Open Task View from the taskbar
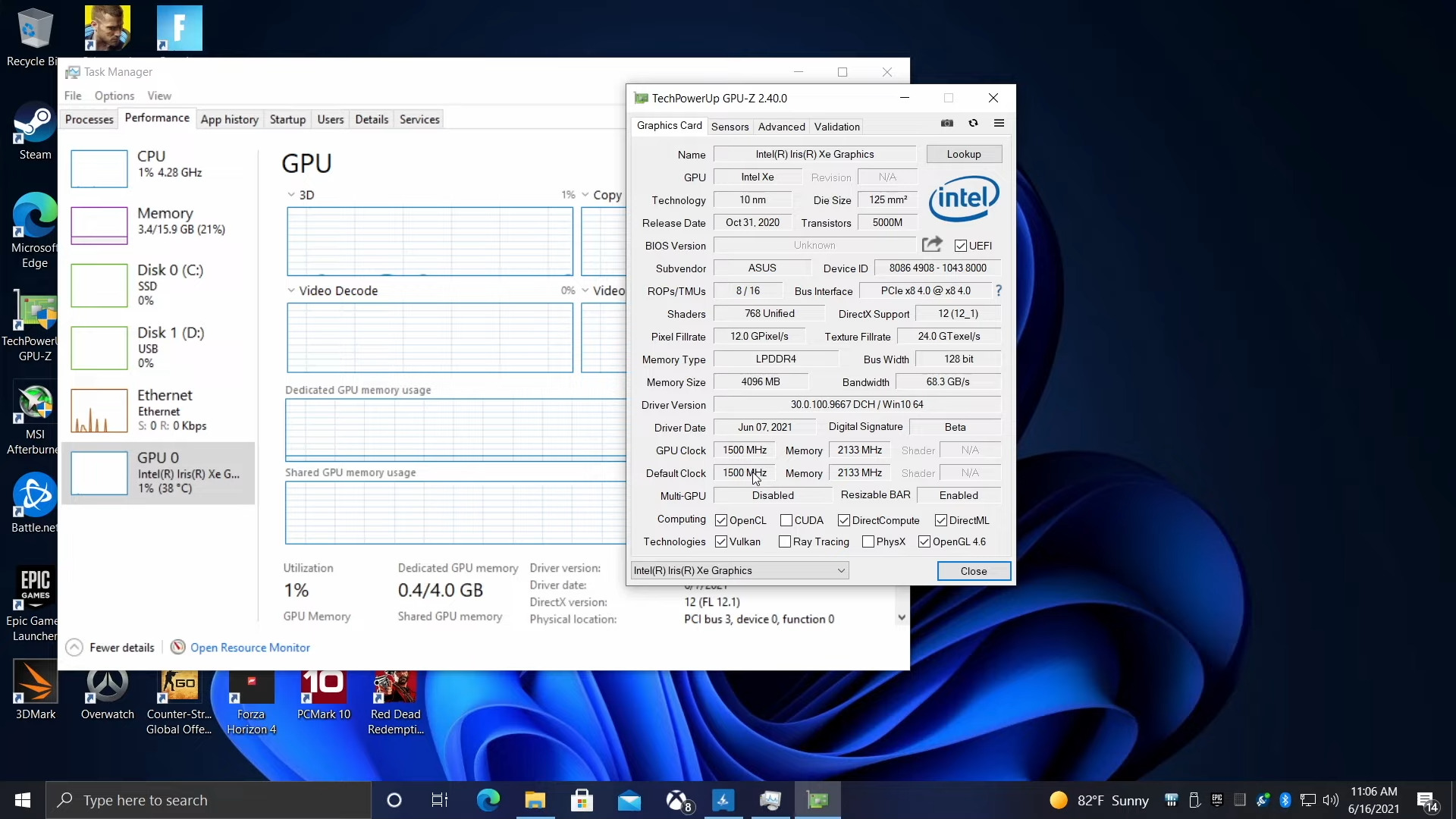This screenshot has height=819, width=1456. click(x=440, y=800)
